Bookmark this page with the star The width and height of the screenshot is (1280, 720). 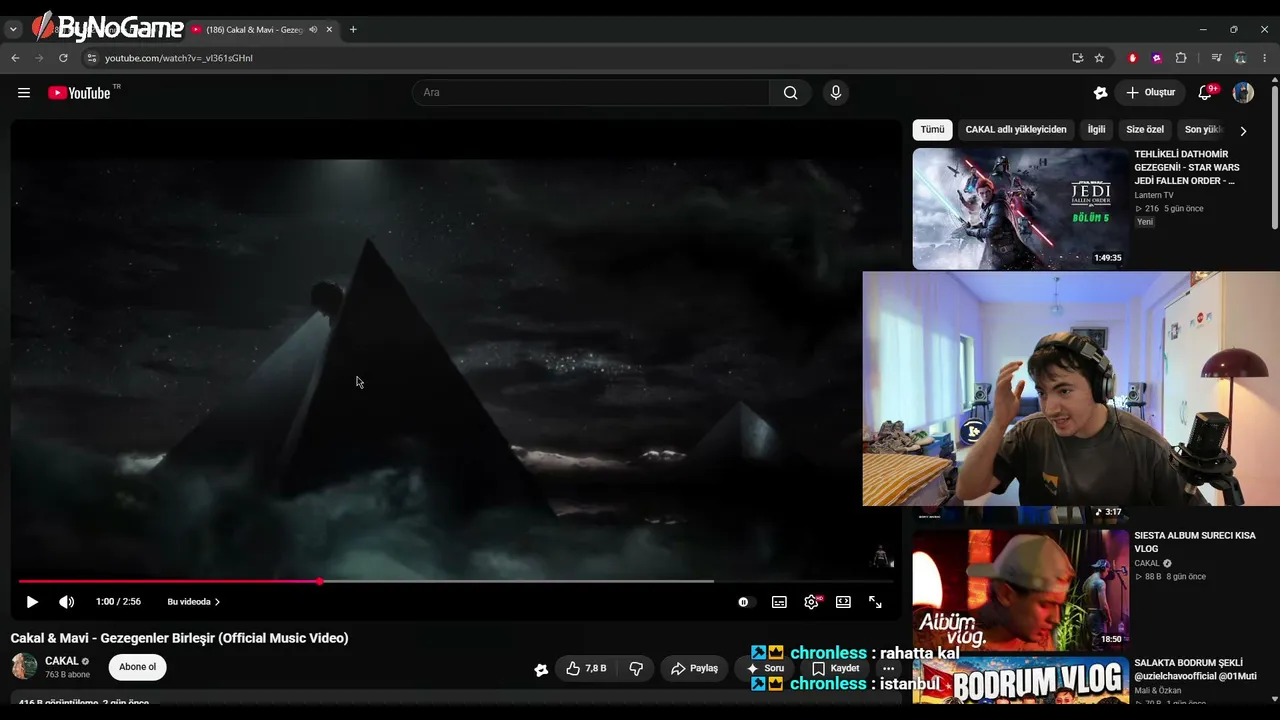pos(1099,58)
